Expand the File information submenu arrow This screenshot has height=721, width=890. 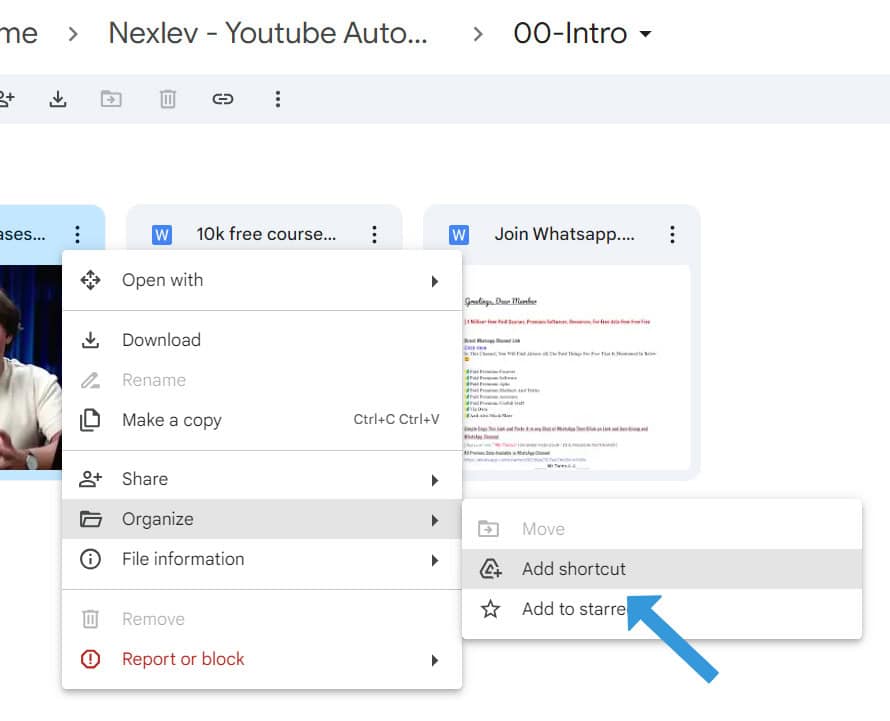pos(435,560)
